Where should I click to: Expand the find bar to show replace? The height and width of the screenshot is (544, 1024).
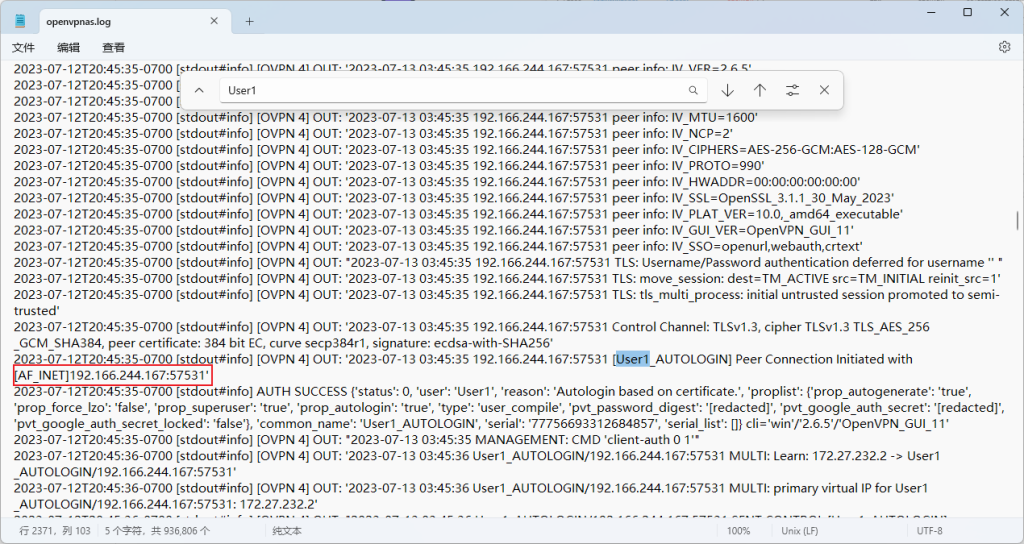tap(199, 90)
